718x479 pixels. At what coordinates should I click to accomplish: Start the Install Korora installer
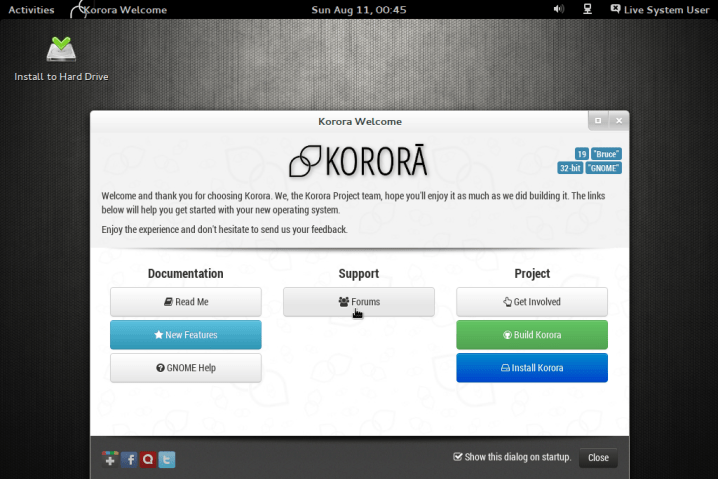tap(532, 368)
